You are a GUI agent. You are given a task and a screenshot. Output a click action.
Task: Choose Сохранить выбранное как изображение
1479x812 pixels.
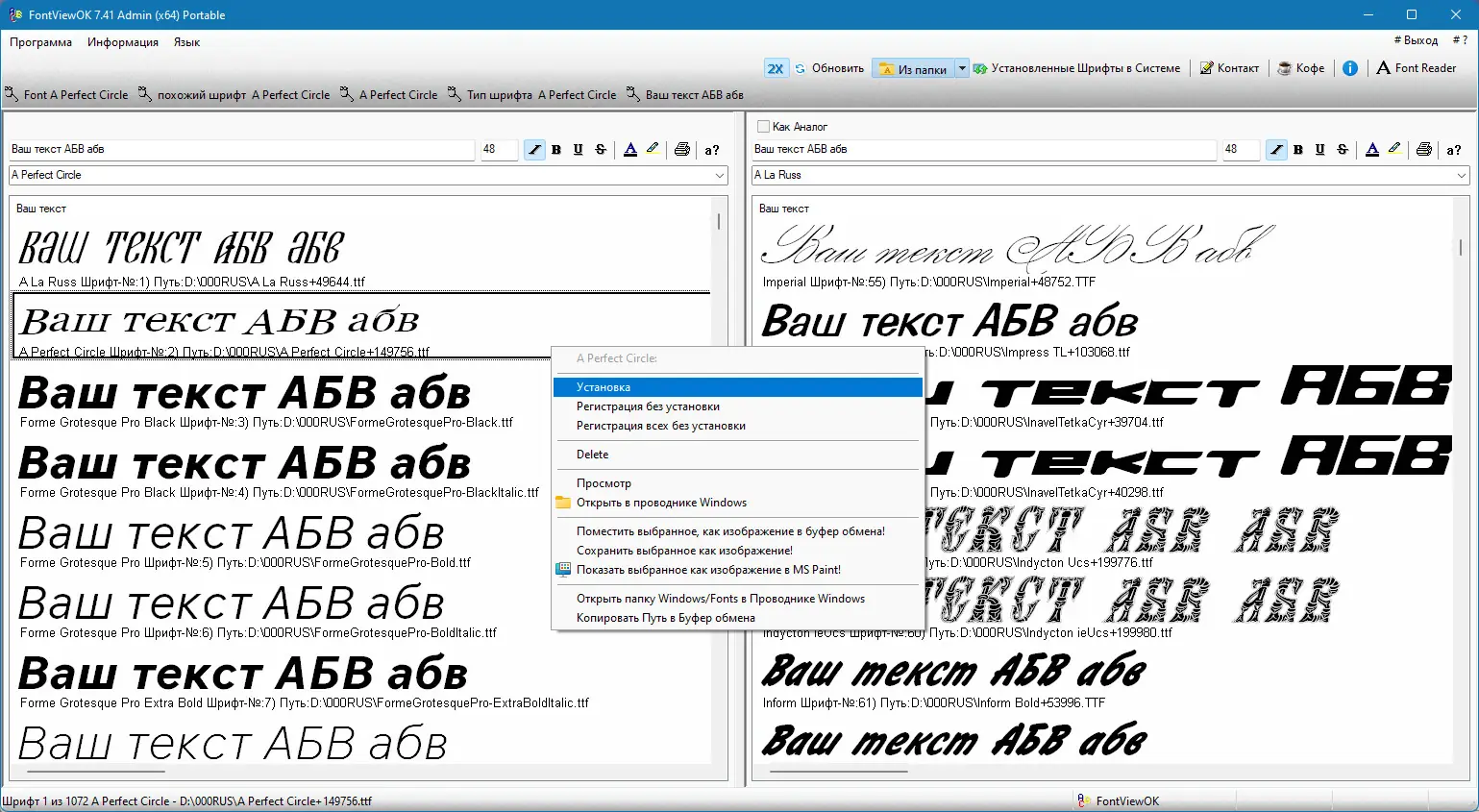(x=737, y=551)
